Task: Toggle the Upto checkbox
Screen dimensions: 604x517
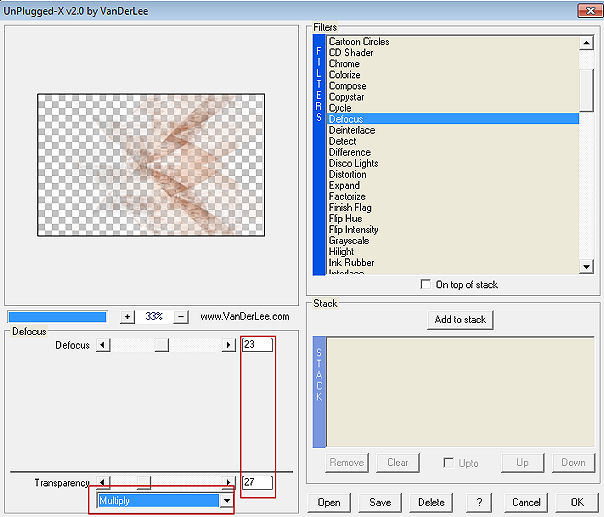Action: tap(448, 463)
